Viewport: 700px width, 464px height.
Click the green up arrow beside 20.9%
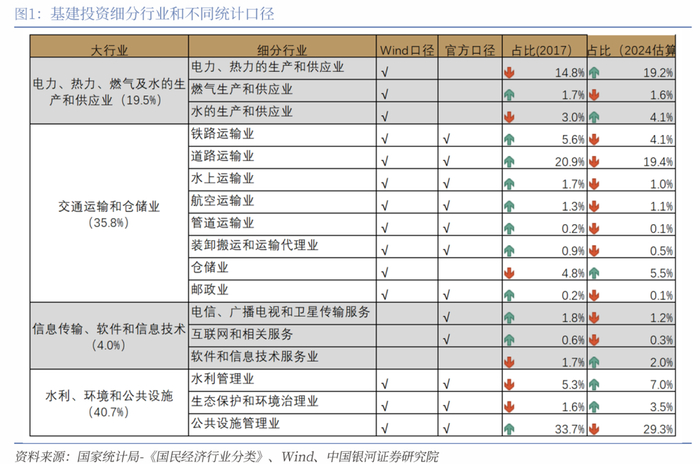click(509, 162)
